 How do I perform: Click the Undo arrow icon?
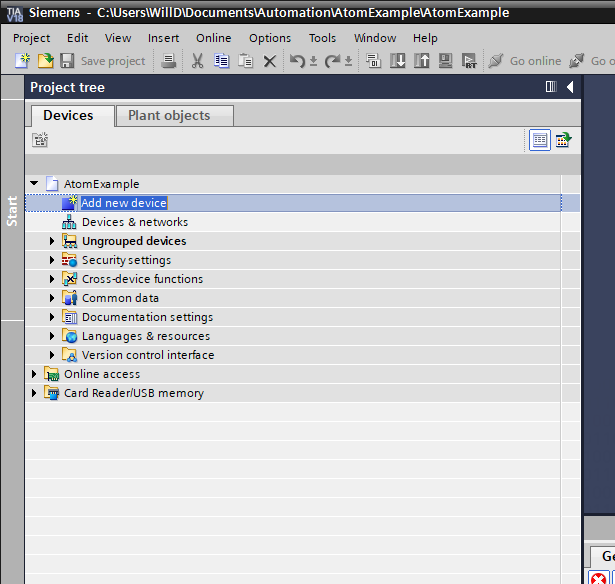coord(297,61)
